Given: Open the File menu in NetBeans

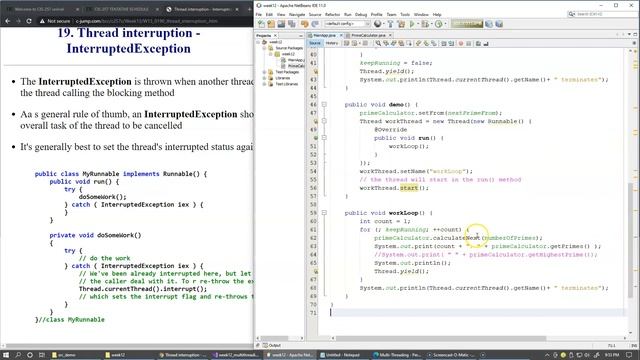Looking at the screenshot, I should pyautogui.click(x=259, y=15).
